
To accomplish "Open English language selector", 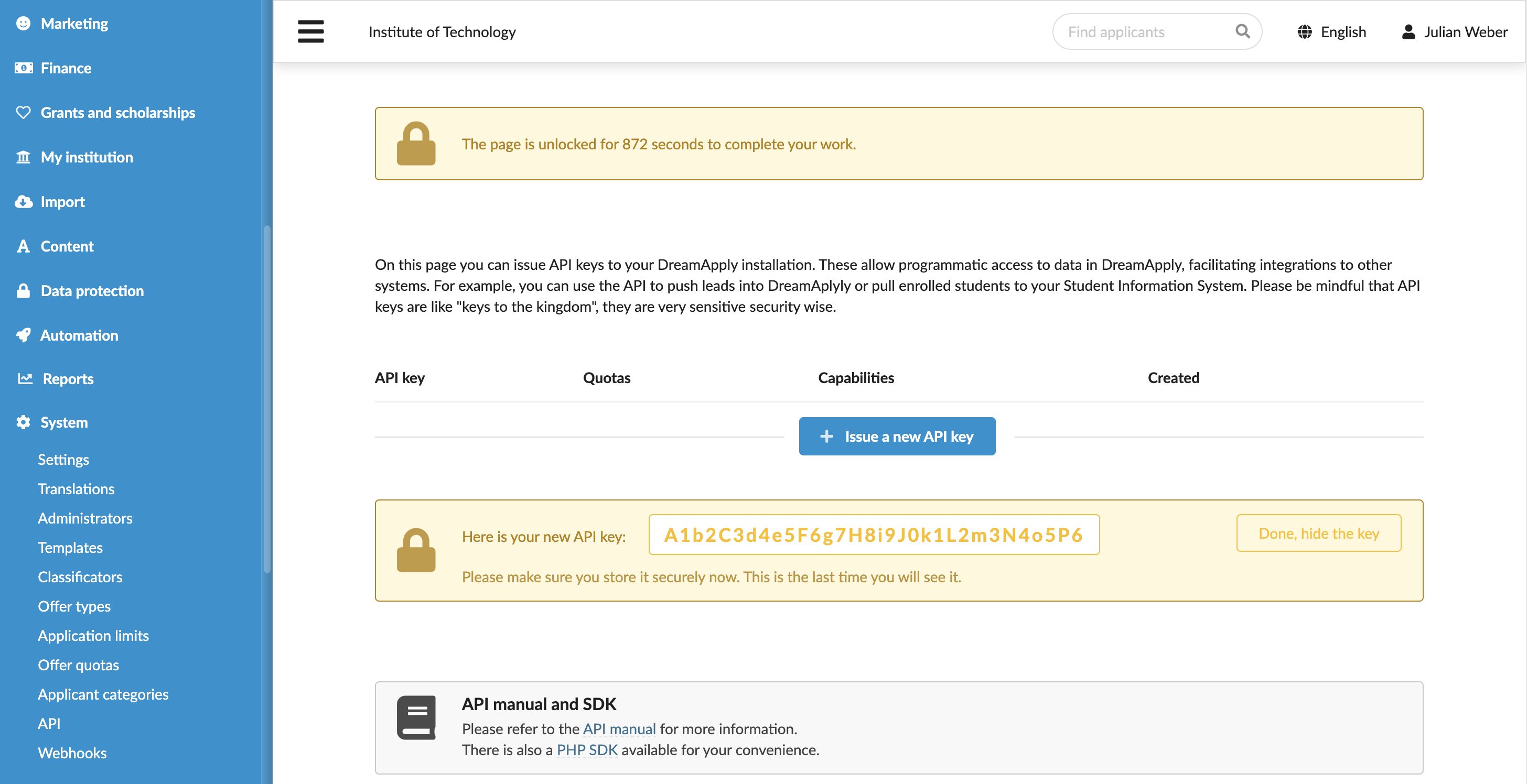I will click(1331, 32).
